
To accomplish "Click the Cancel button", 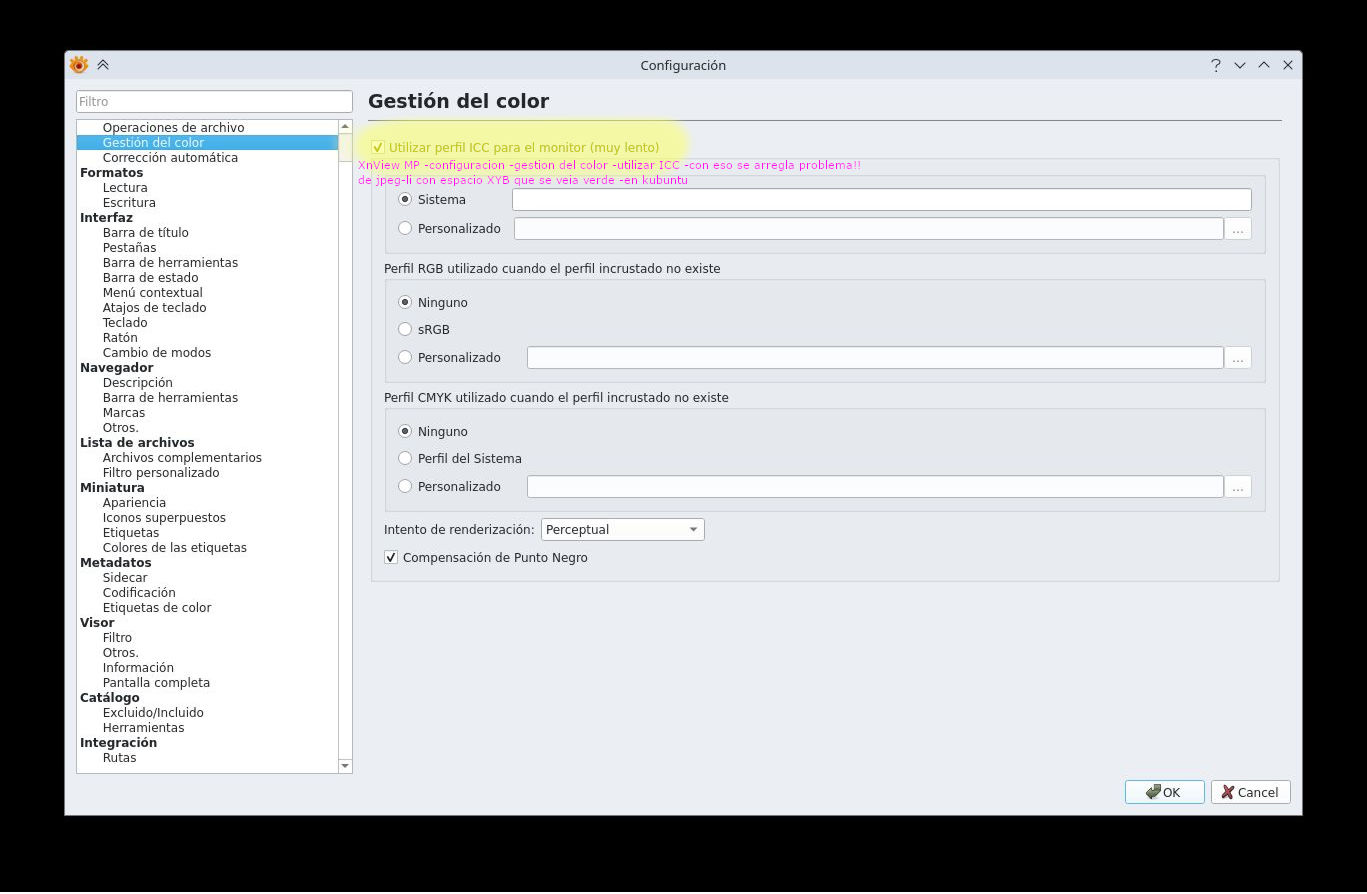I will click(1250, 792).
